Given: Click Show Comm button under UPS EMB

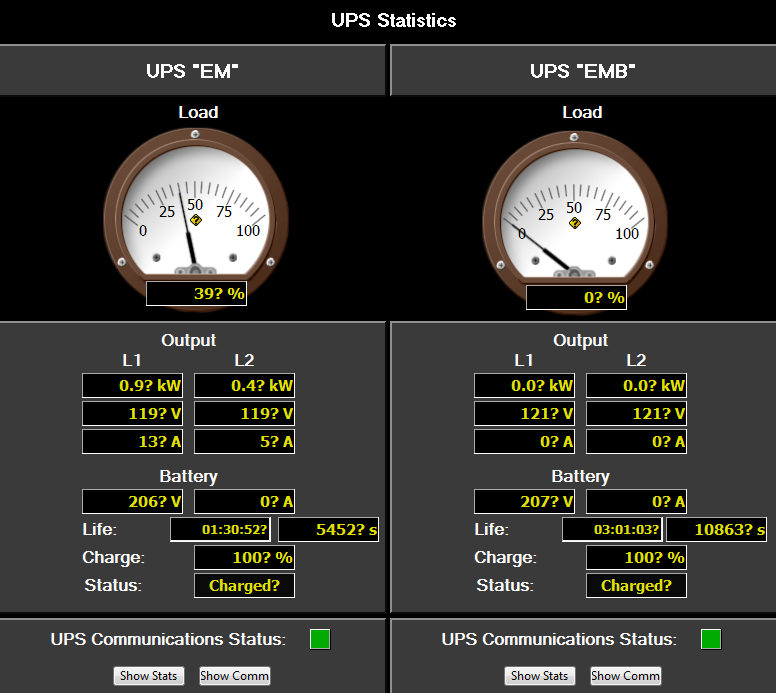Looking at the screenshot, I should click(x=626, y=676).
